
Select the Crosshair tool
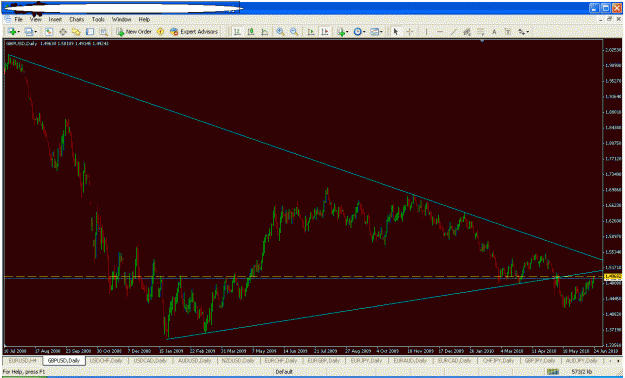[410, 32]
